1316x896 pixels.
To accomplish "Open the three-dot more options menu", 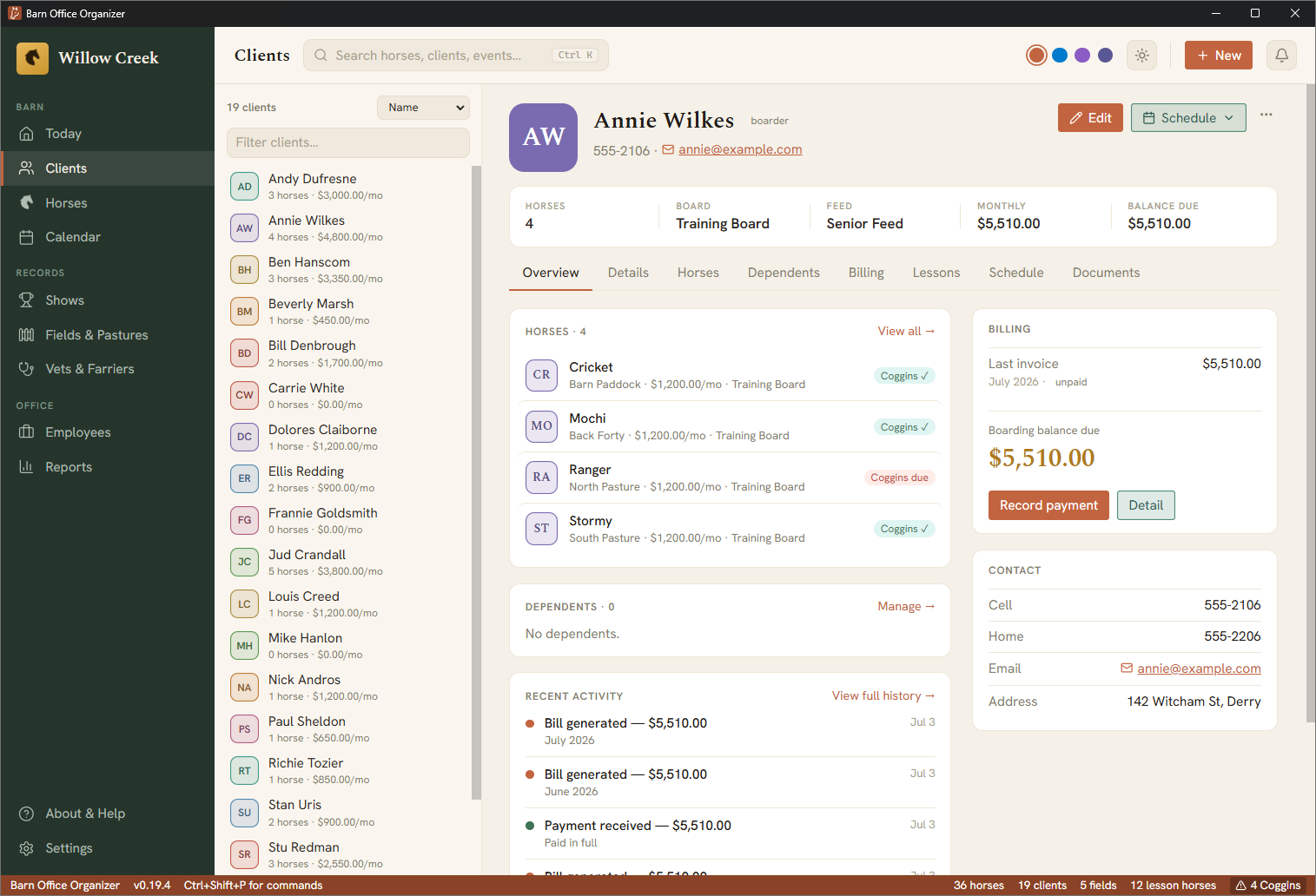I will click(x=1266, y=115).
